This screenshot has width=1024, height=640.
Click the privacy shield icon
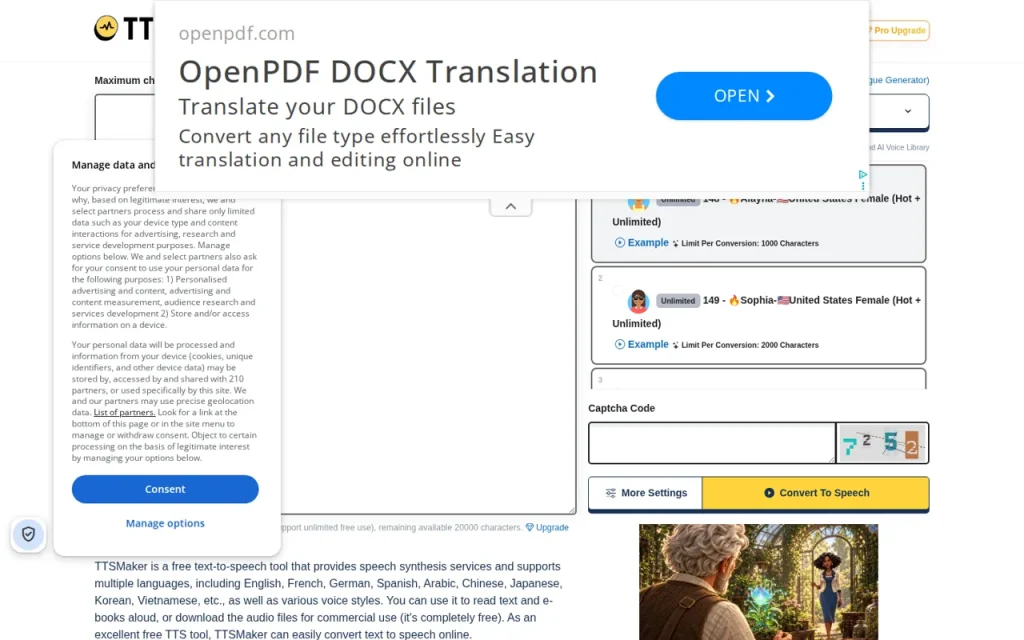[x=28, y=534]
